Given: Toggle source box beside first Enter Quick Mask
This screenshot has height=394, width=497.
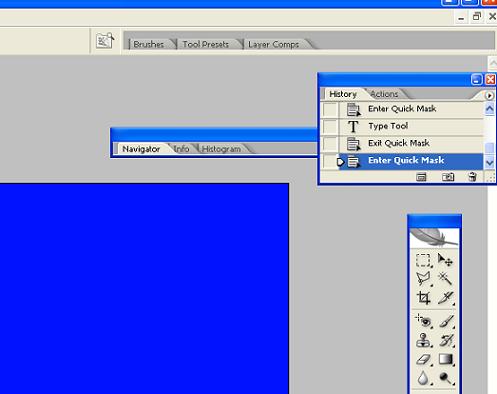Looking at the screenshot, I should (x=330, y=109).
